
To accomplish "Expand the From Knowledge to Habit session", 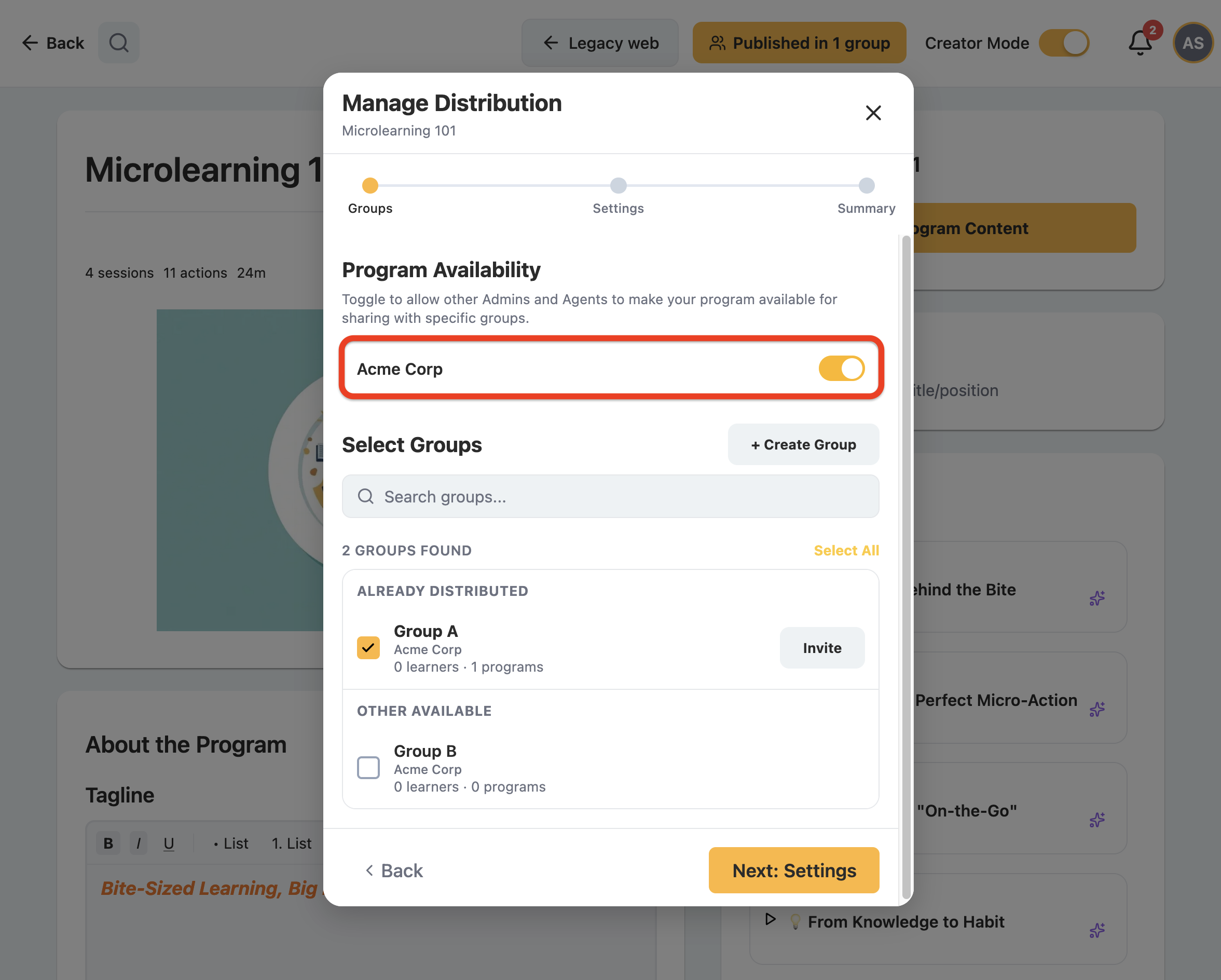I will click(x=770, y=919).
